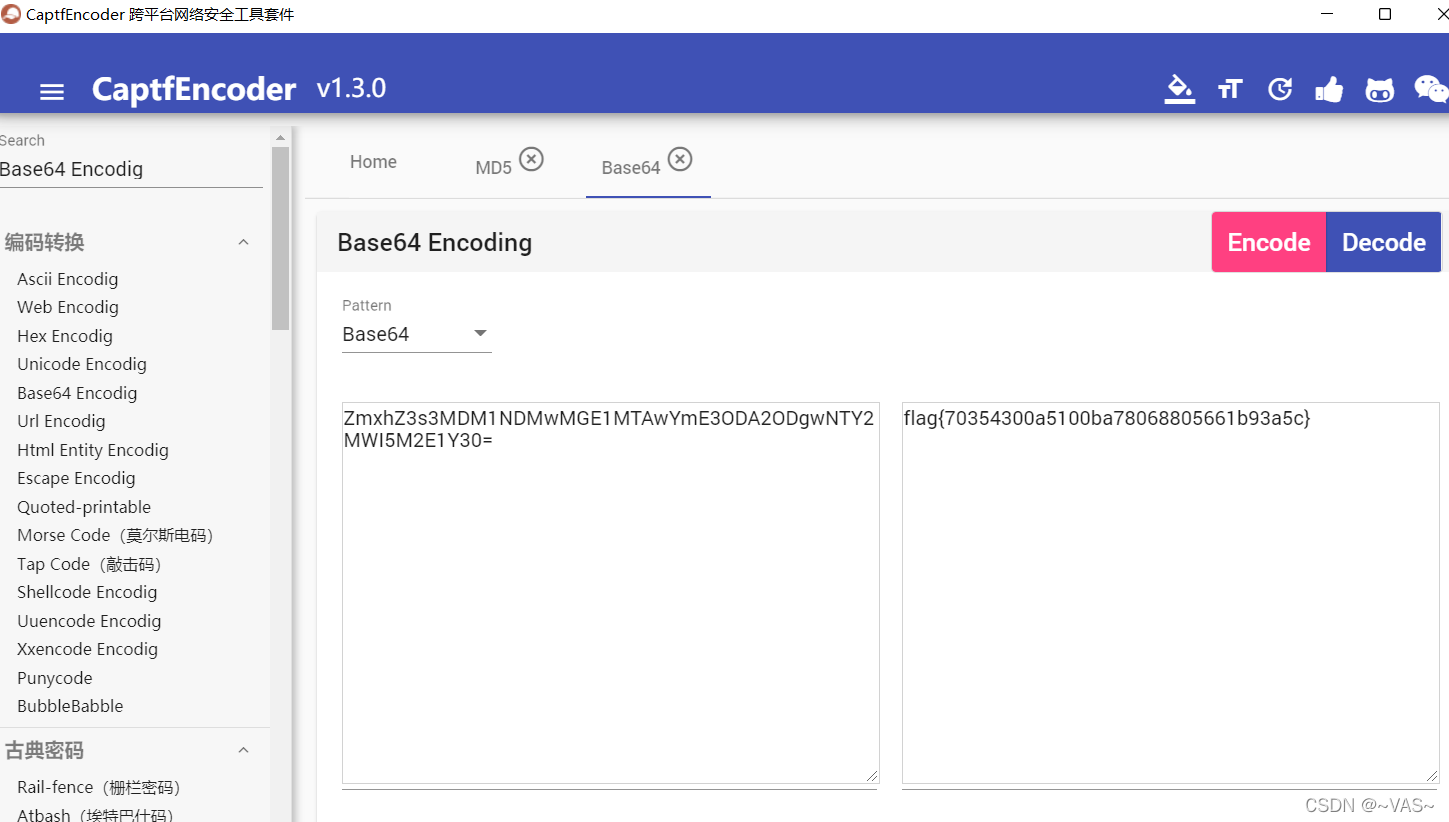Open Rail-fence (栅栏密码) item
Image resolution: width=1449 pixels, height=822 pixels.
(99, 787)
